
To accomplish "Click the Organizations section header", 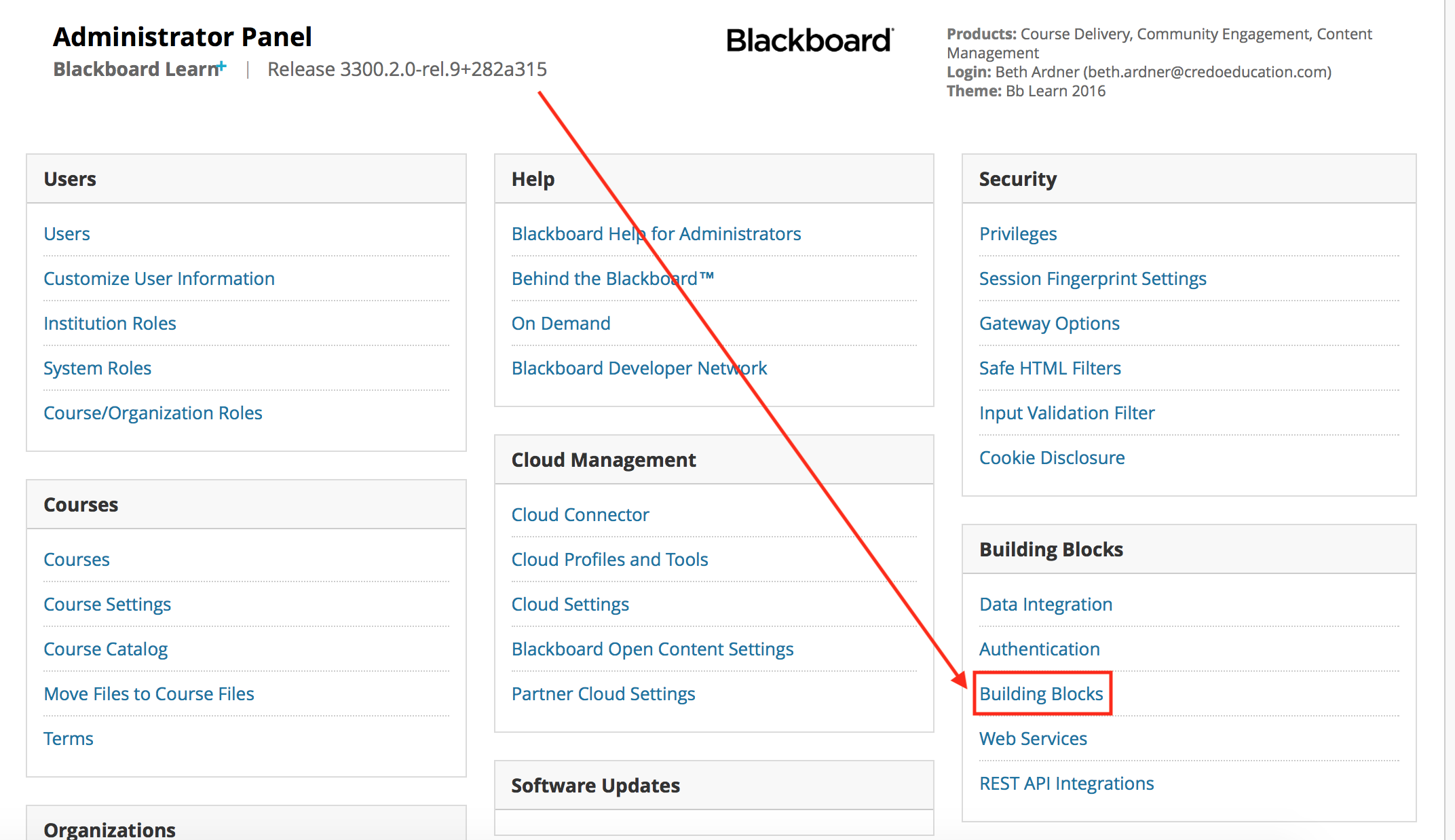I will 246,824.
